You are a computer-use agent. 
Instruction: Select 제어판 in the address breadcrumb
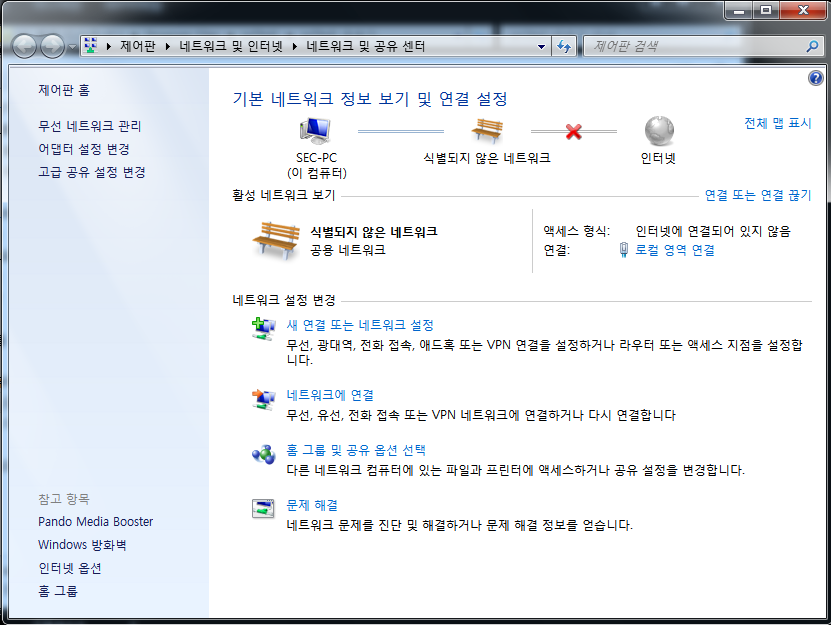138,47
